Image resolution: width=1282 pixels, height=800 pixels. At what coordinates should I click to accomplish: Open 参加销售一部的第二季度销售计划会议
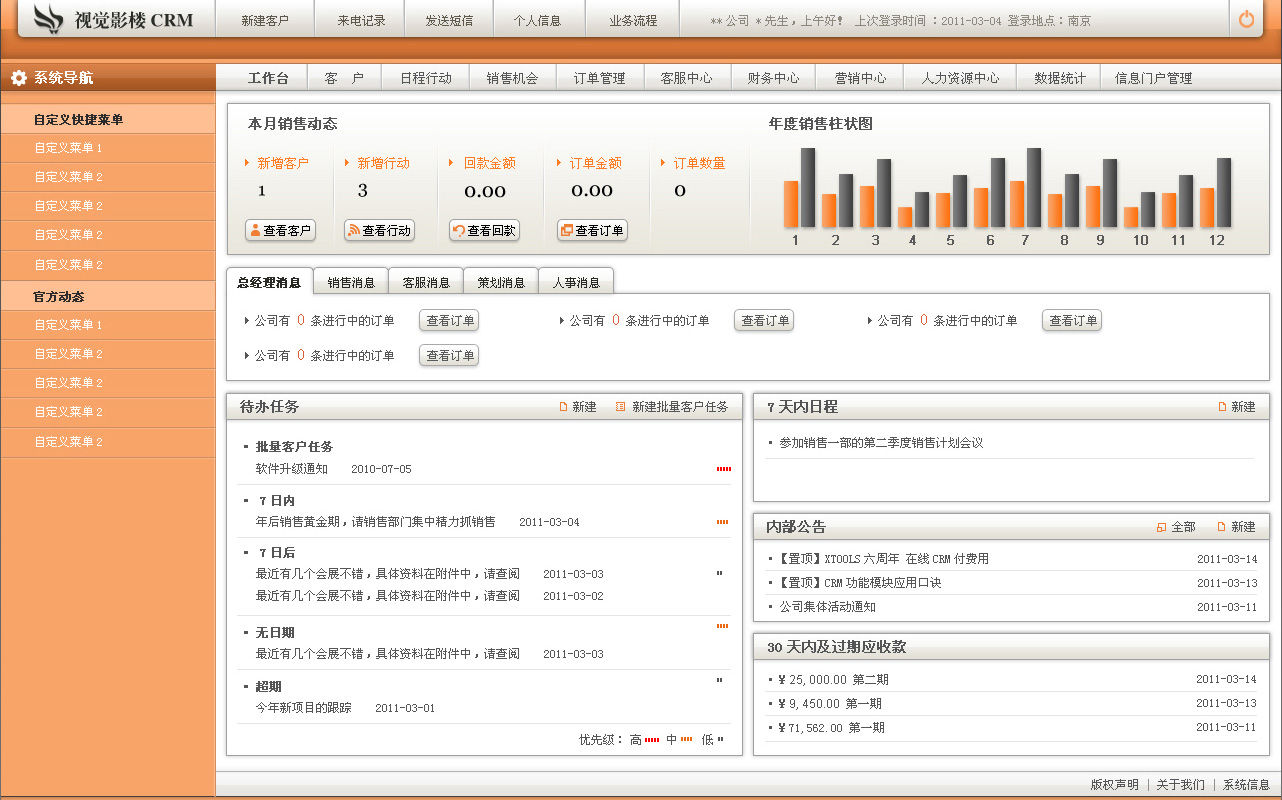881,443
